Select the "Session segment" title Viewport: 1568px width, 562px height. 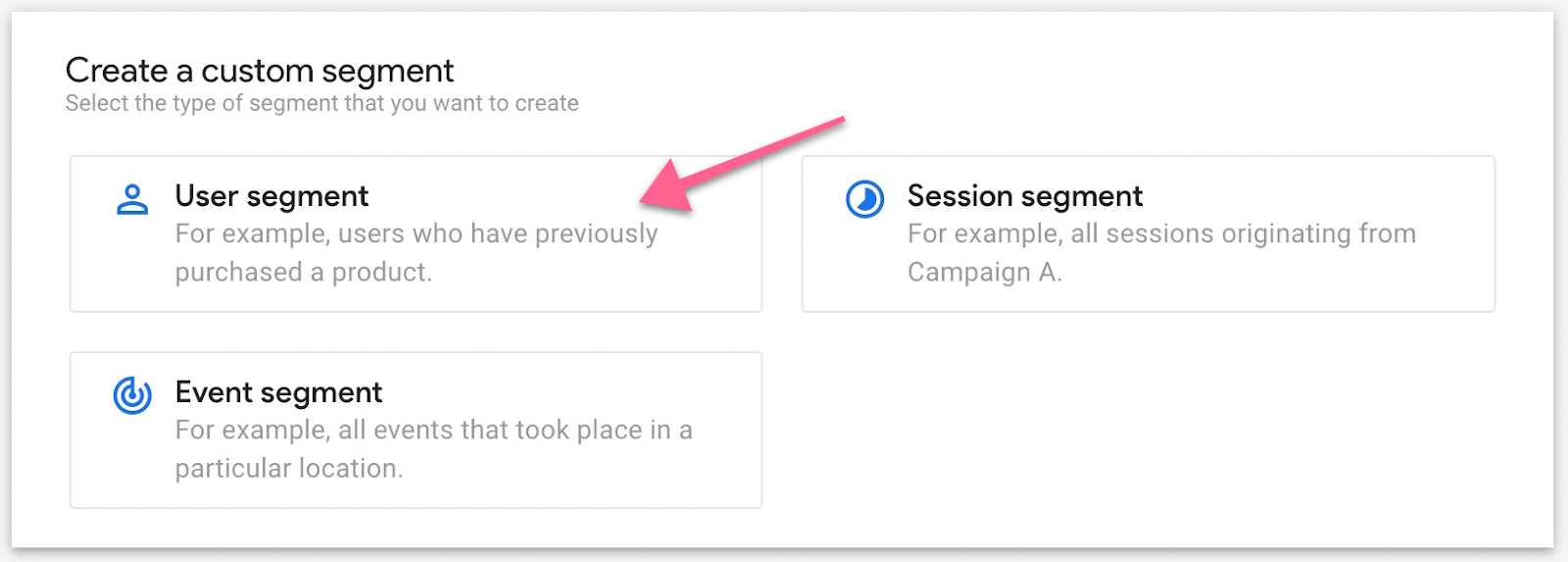(1024, 196)
